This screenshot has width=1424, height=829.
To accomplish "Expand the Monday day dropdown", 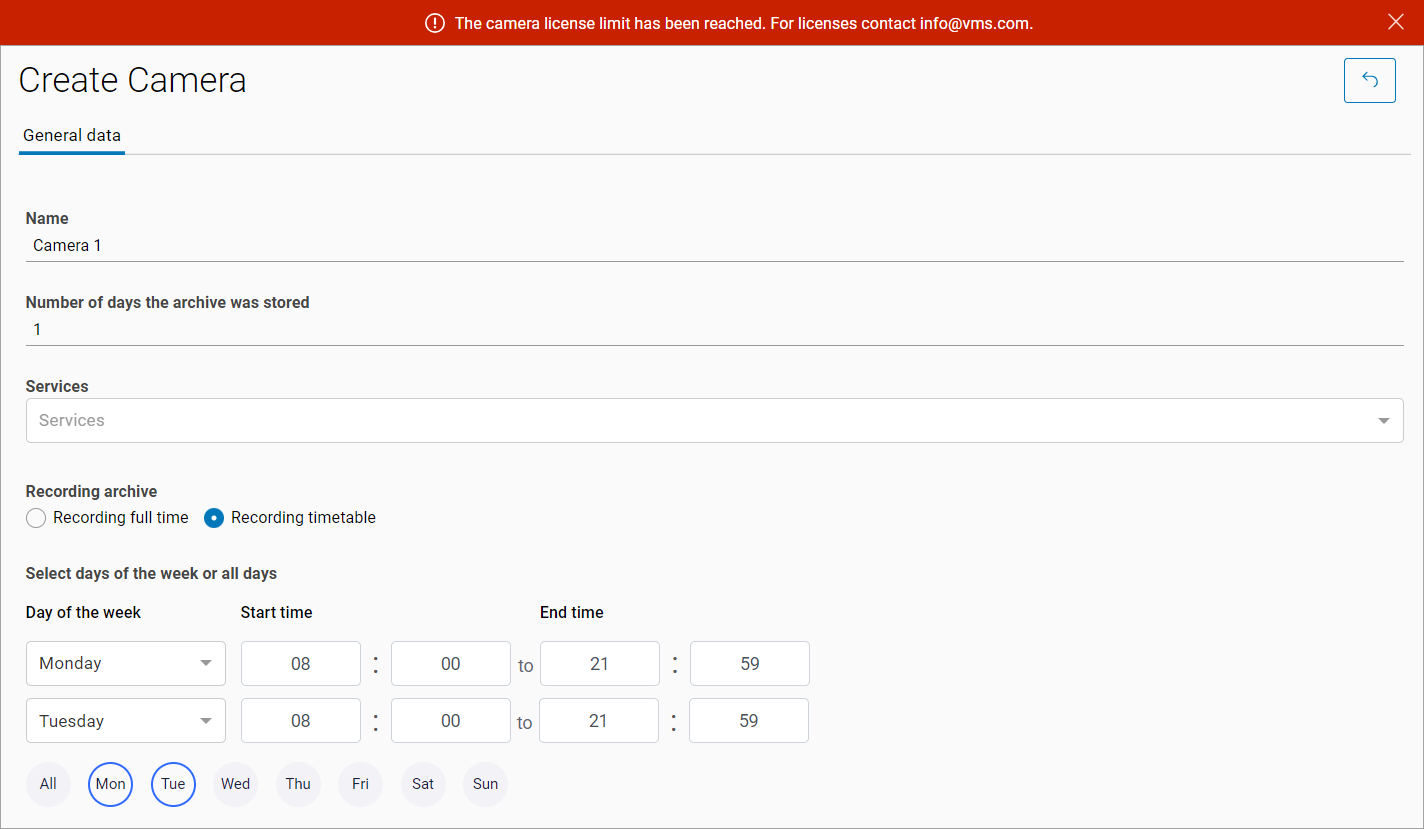I will point(126,663).
